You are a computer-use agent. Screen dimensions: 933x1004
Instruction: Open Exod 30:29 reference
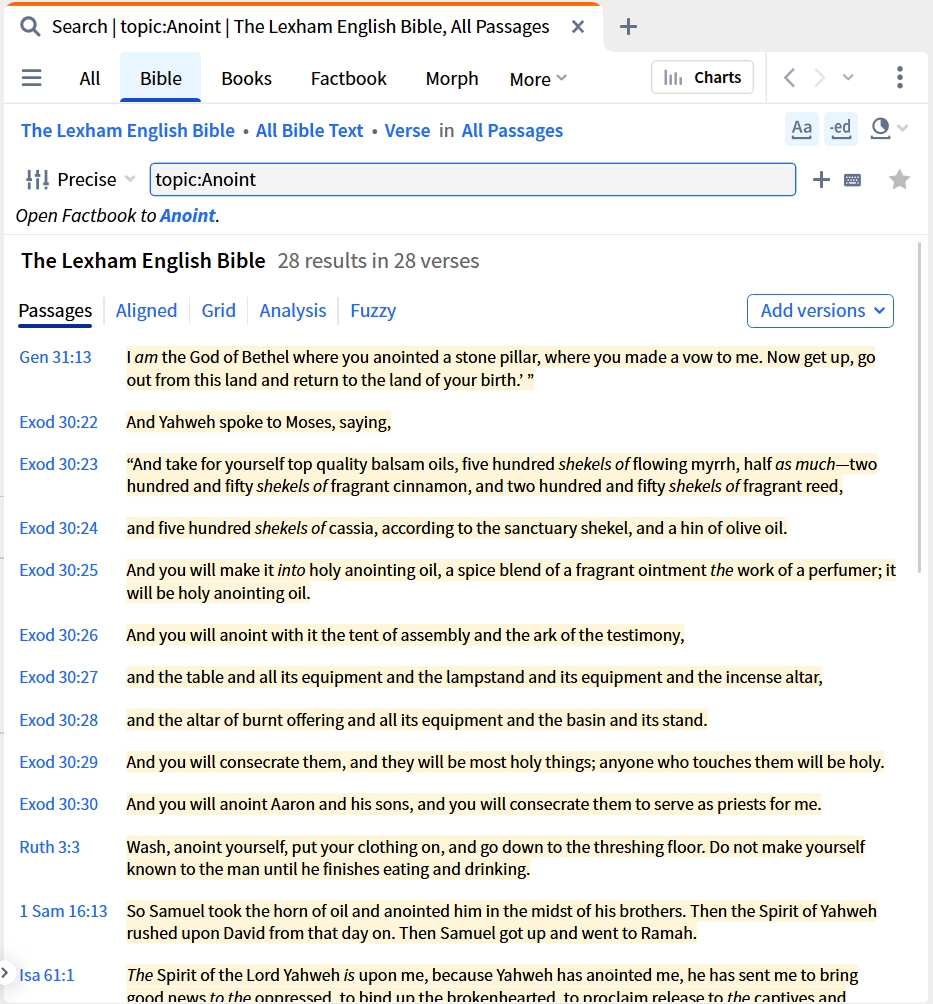[x=58, y=763]
